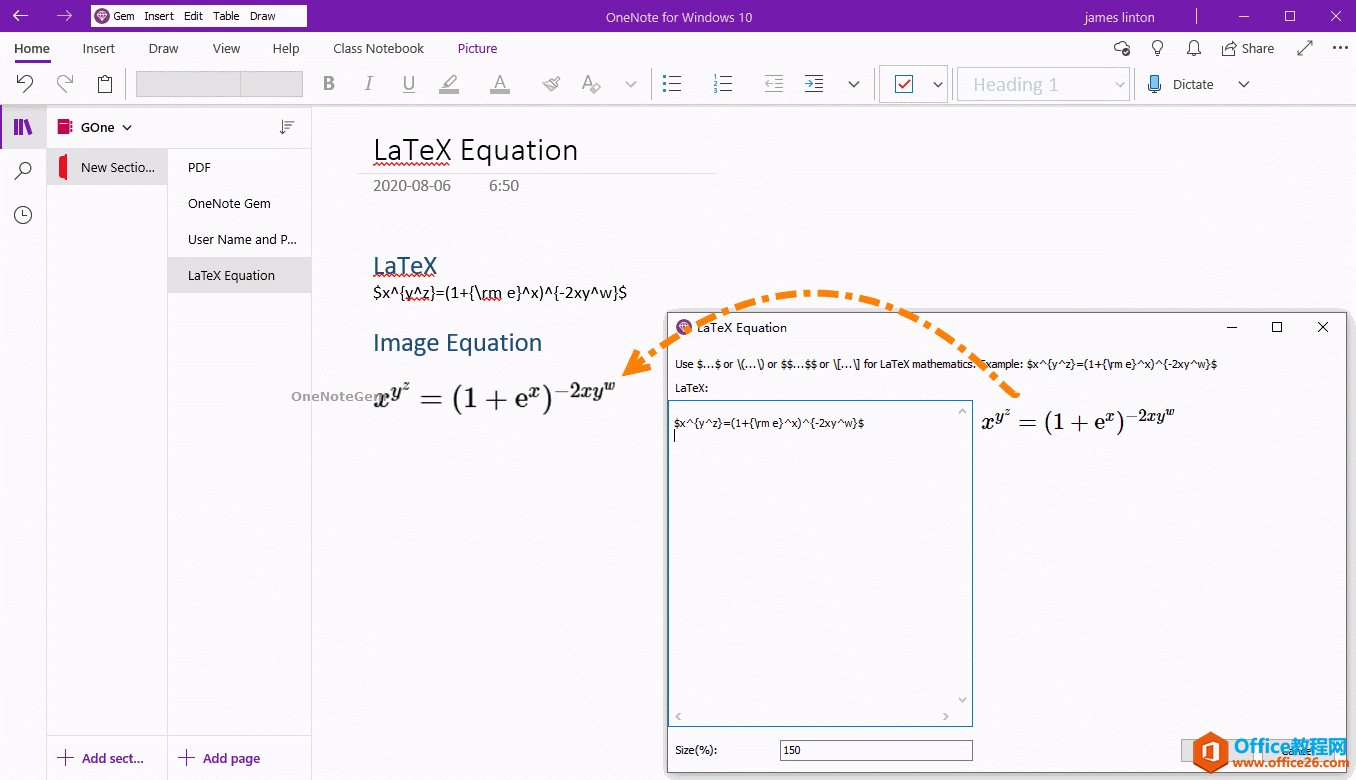Click Add section
This screenshot has height=780, width=1356.
point(101,758)
